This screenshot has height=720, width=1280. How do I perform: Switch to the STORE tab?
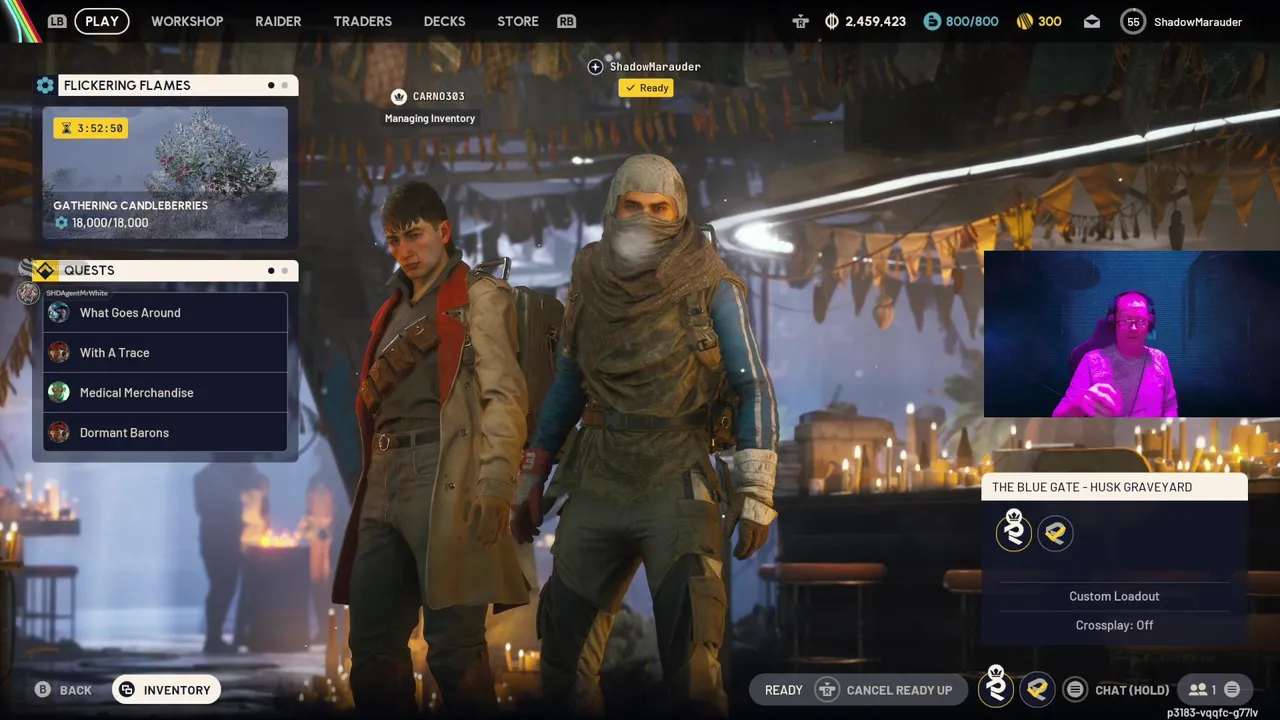click(x=518, y=21)
